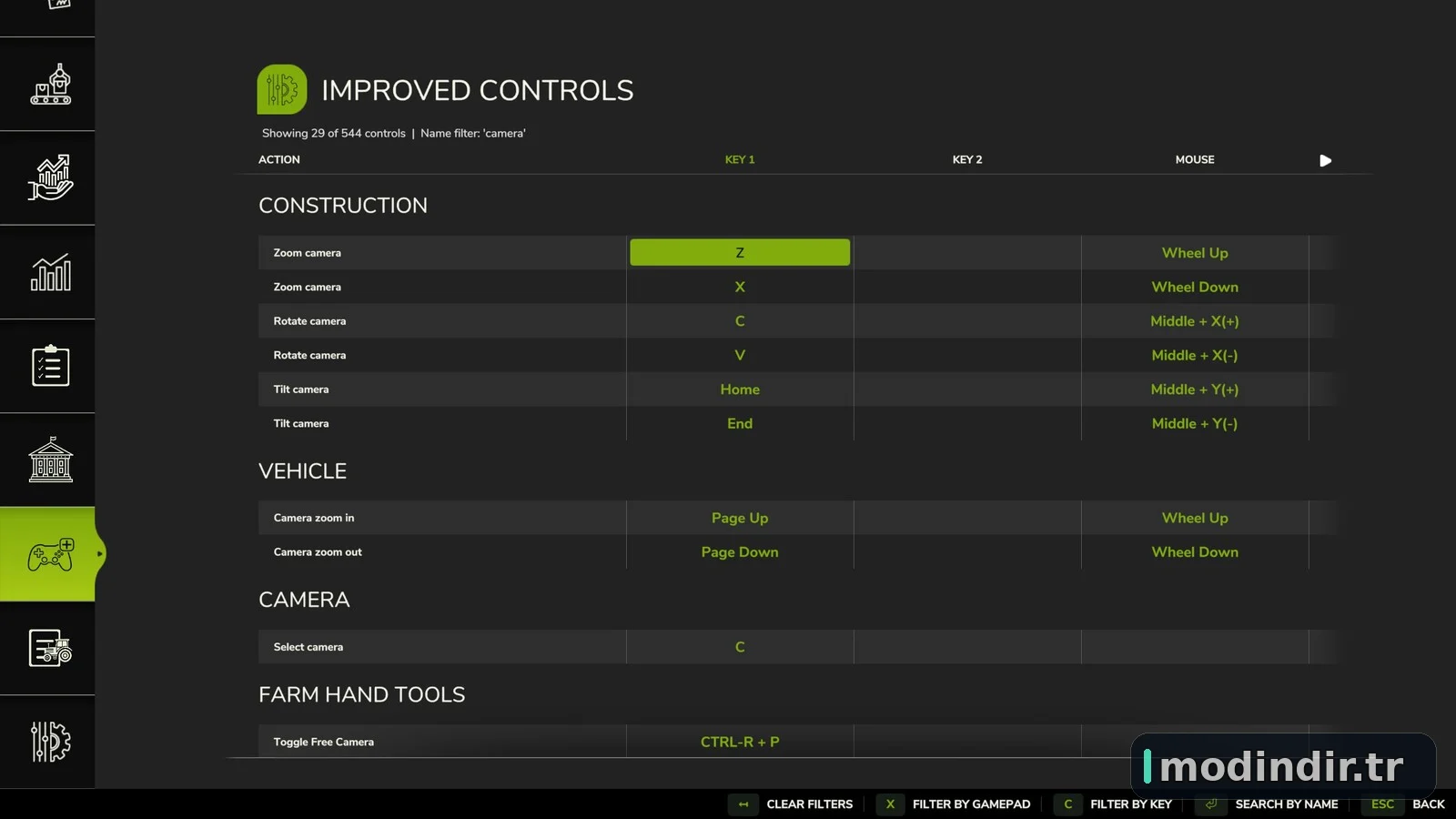The image size is (1456, 819).
Task: Click Wheel Up binding for Camera zoom in
Action: (x=1195, y=518)
